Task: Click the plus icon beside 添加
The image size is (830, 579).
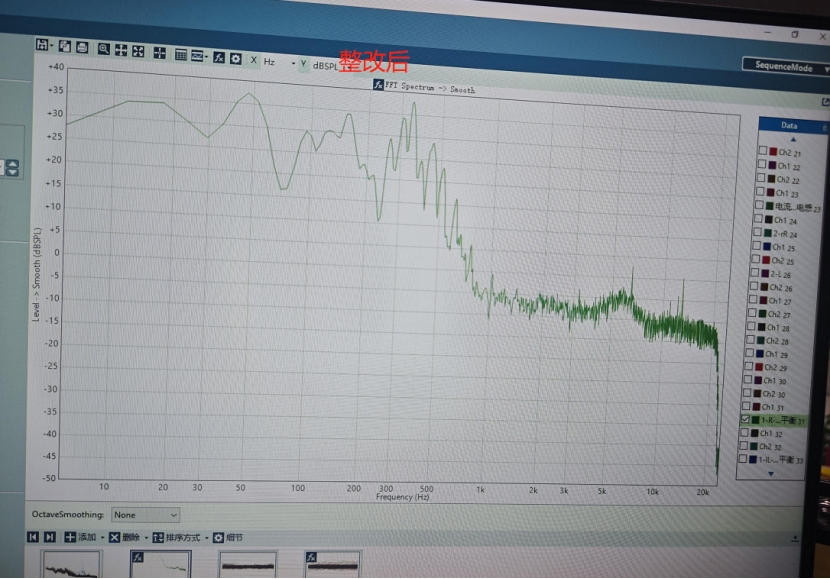Action: tap(70, 537)
